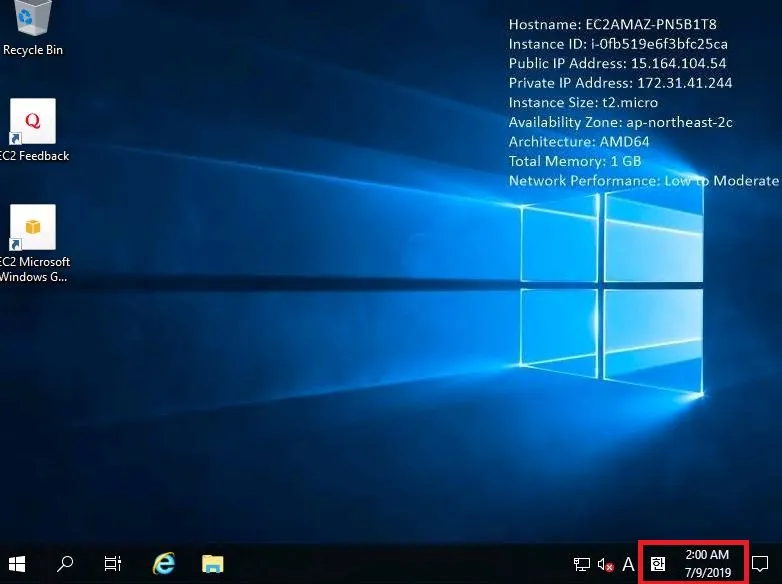Open the Windows Start menu
Viewport: 782px width, 584px height.
click(17, 564)
